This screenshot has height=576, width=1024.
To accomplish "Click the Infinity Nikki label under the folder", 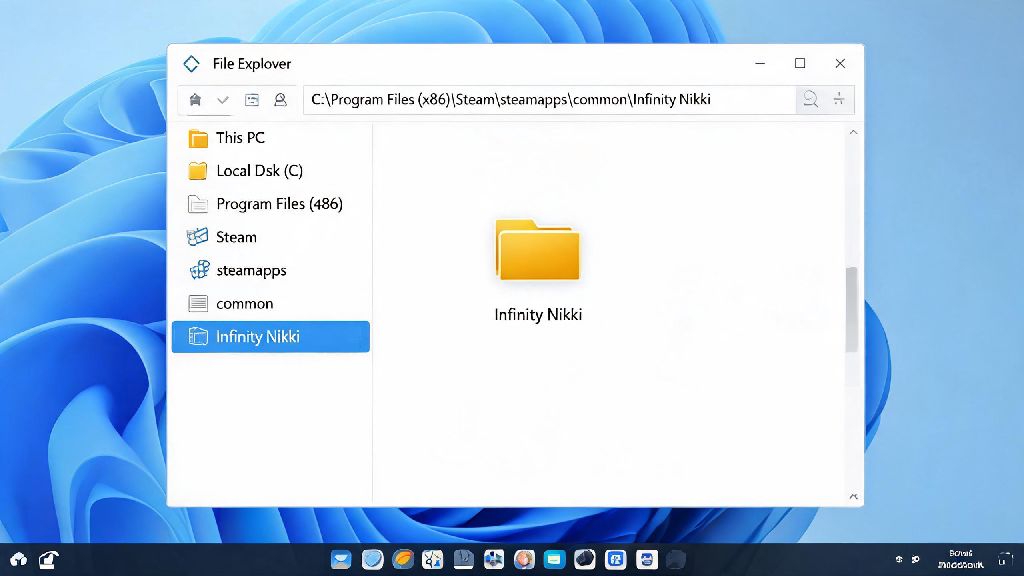I will coord(538,315).
